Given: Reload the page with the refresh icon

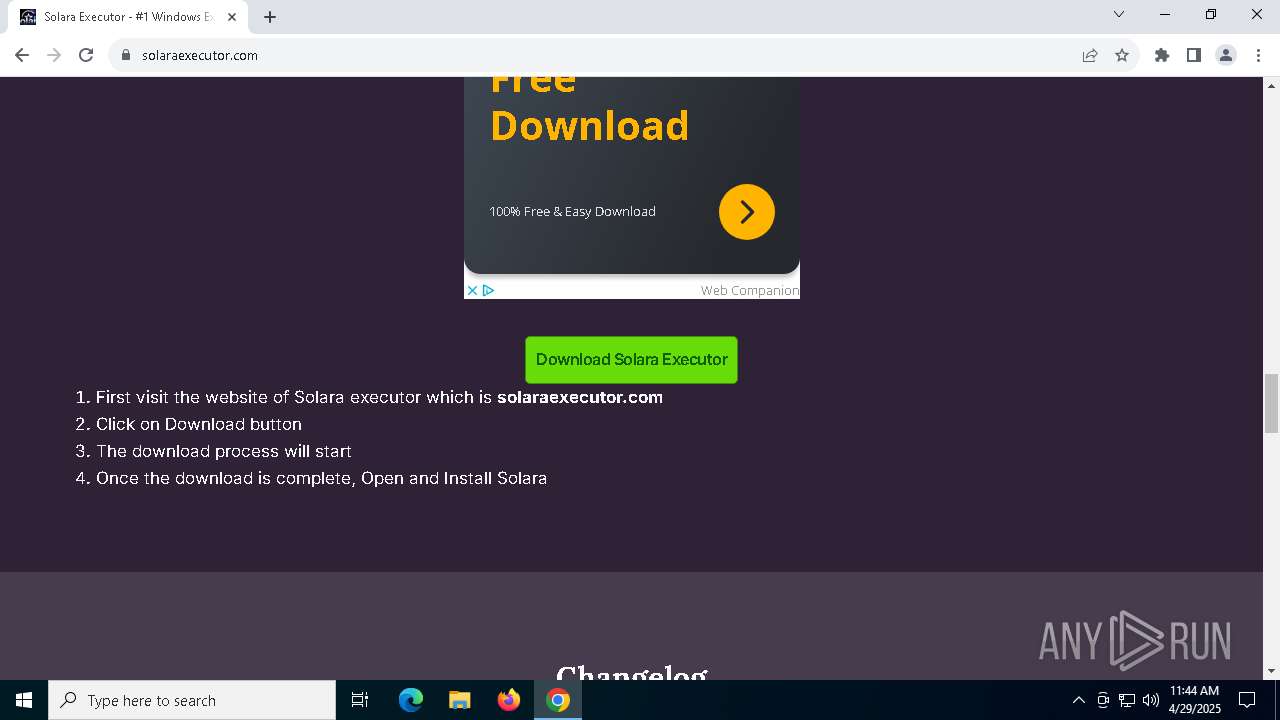Looking at the screenshot, I should pyautogui.click(x=86, y=55).
